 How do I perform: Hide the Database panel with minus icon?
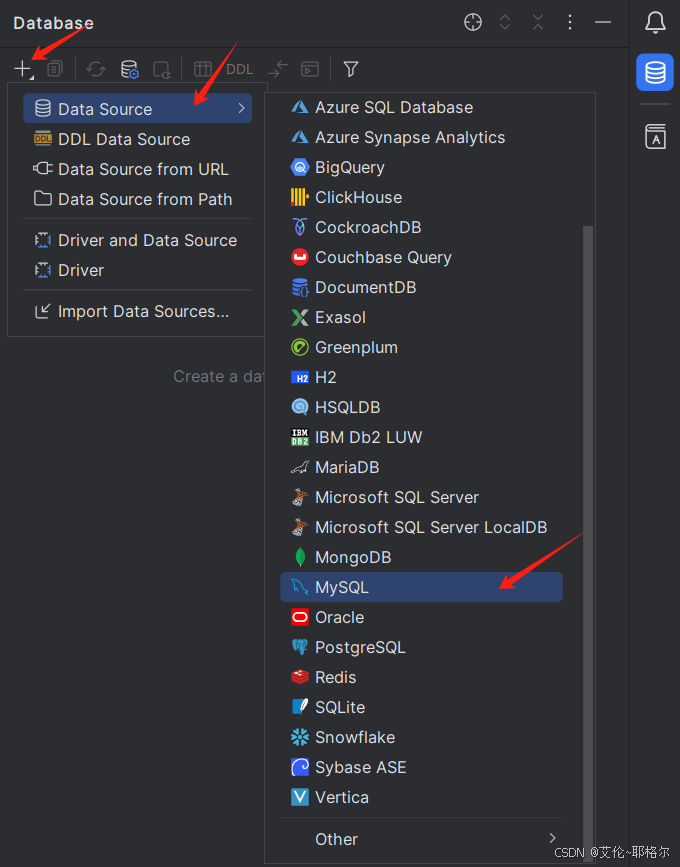pyautogui.click(x=602, y=22)
